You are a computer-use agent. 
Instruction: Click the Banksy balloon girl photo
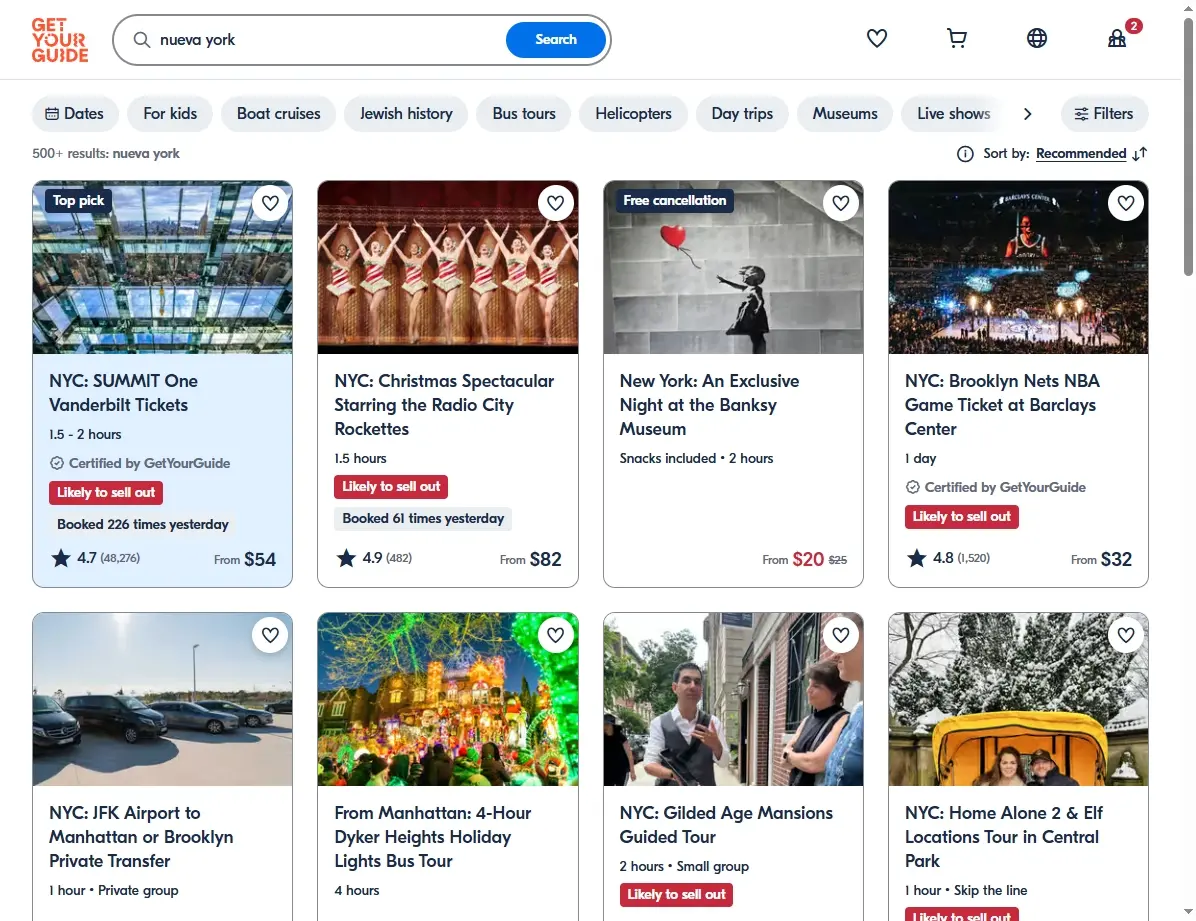733,267
